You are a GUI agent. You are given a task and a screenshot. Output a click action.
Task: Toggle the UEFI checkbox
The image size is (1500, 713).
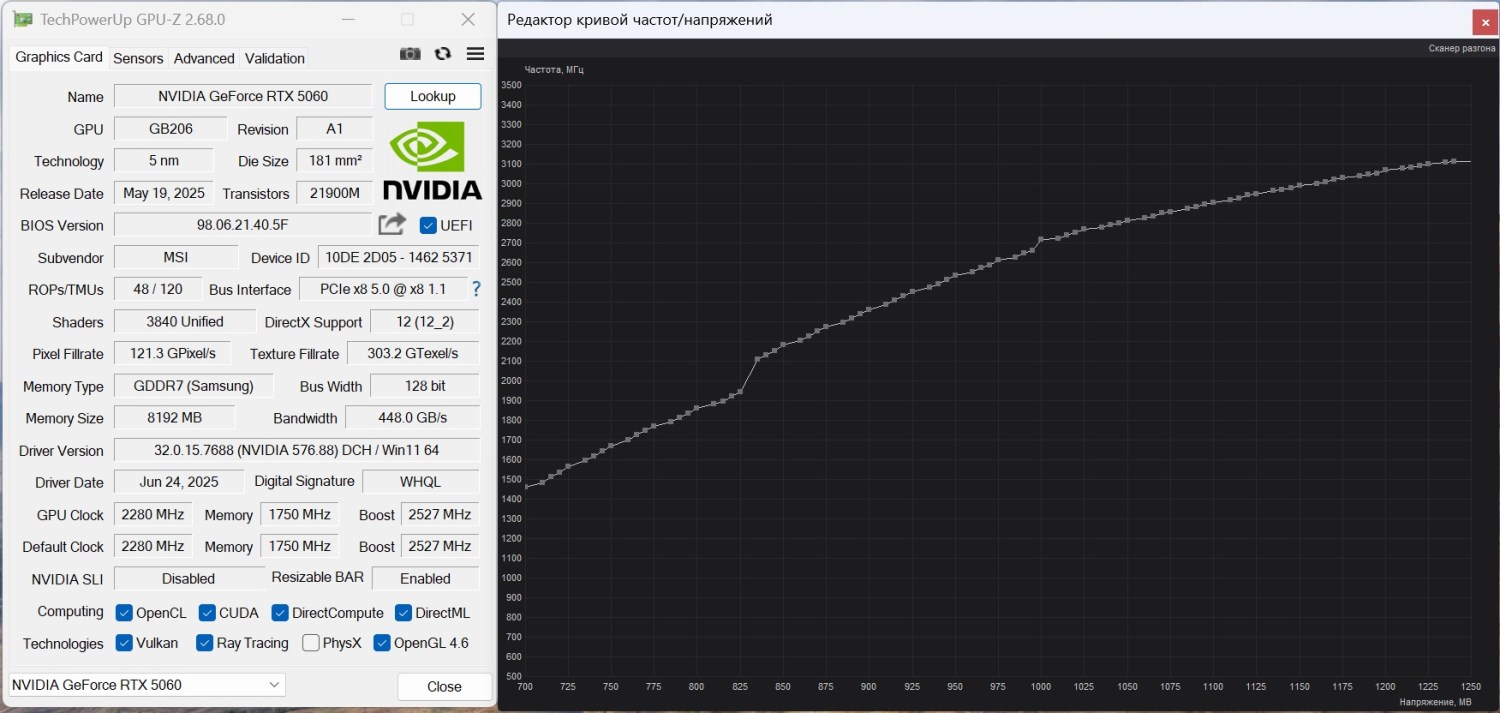429,225
